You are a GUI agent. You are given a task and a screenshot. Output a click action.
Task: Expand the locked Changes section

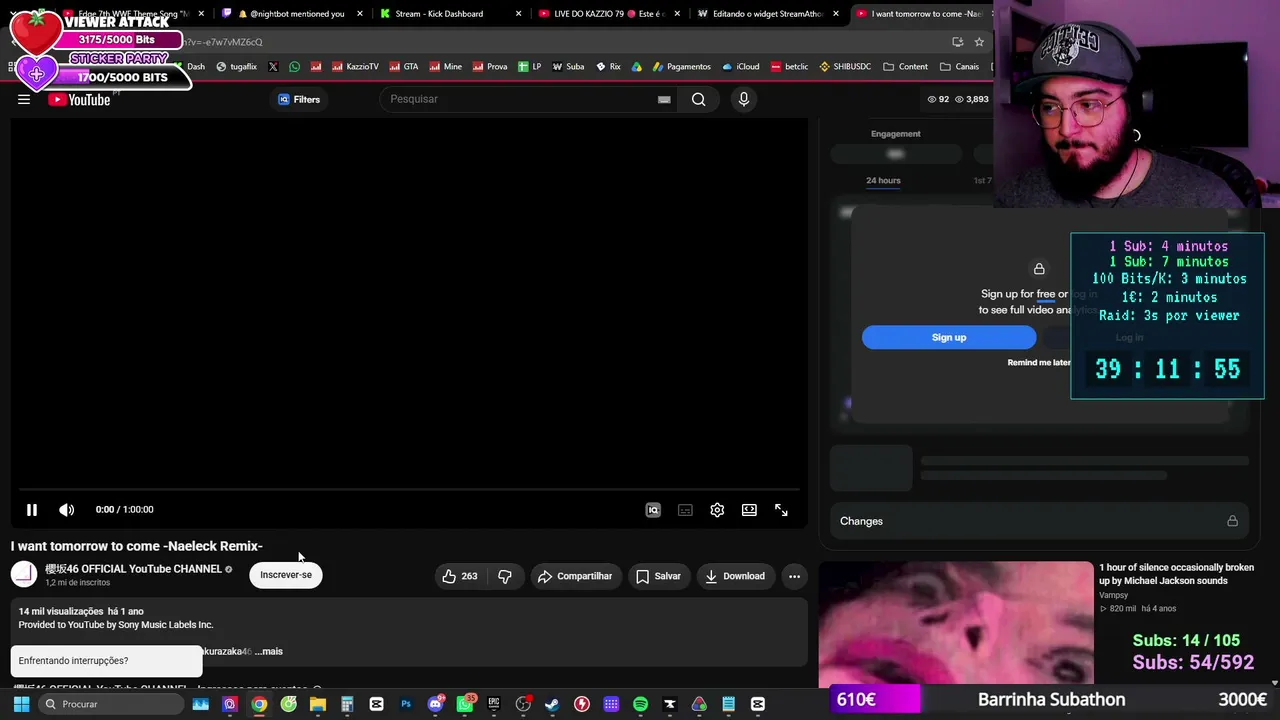pos(1041,521)
